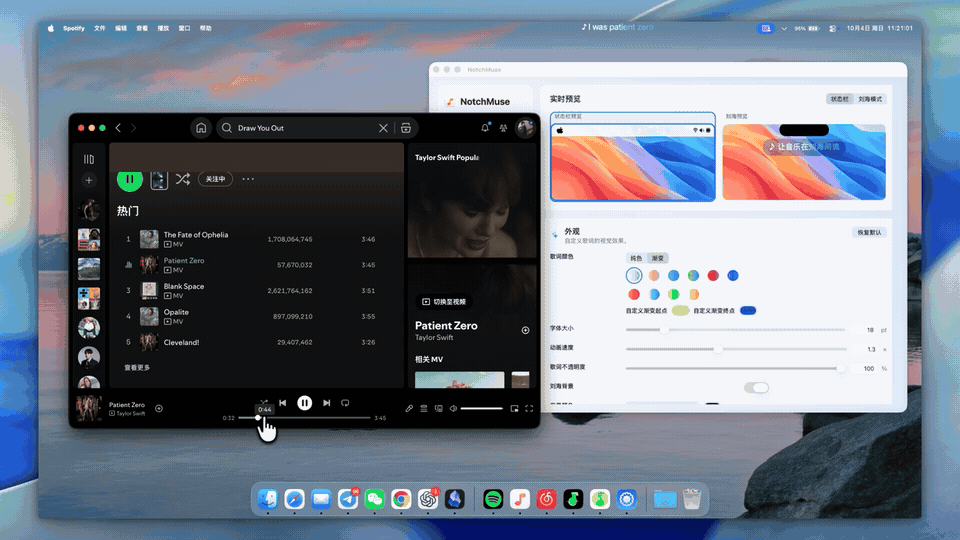
Task: Mute audio with speaker icon
Action: pyautogui.click(x=453, y=408)
